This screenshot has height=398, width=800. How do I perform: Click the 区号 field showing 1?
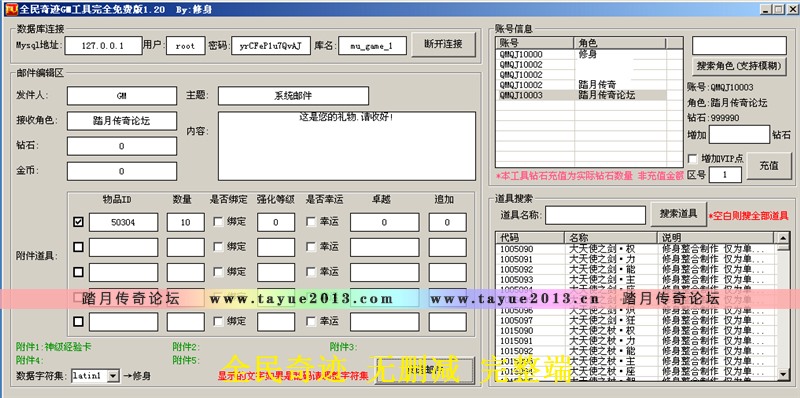click(725, 175)
